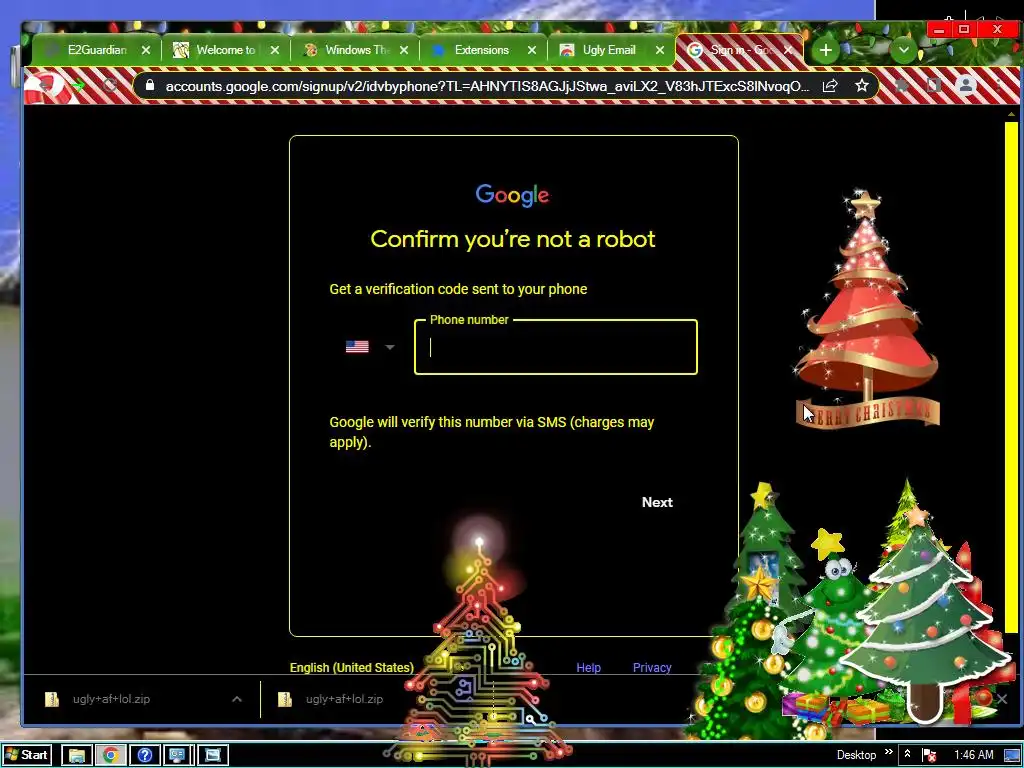Close the Windows Themes tab
1024x768 pixels.
[x=404, y=50]
